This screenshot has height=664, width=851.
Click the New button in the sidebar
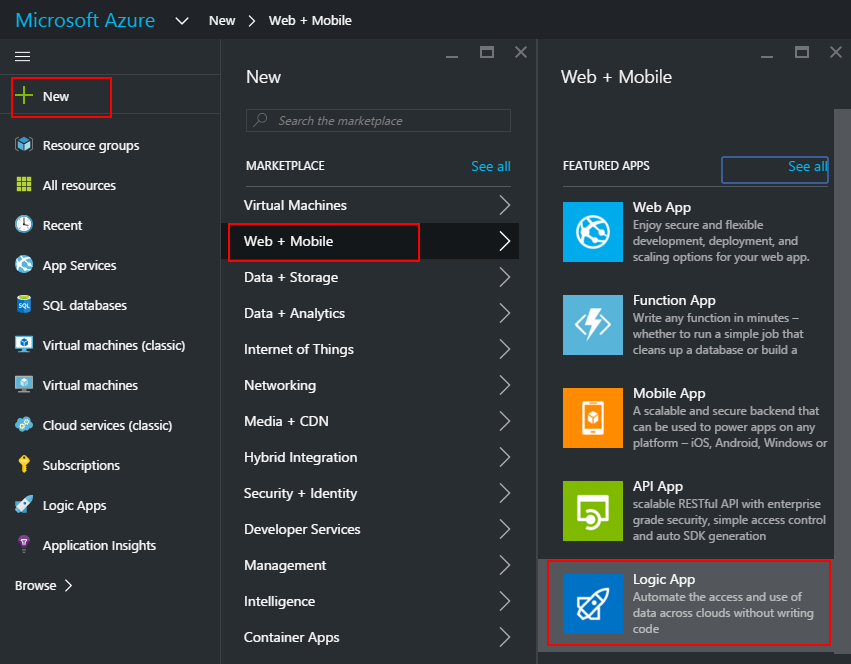(56, 97)
